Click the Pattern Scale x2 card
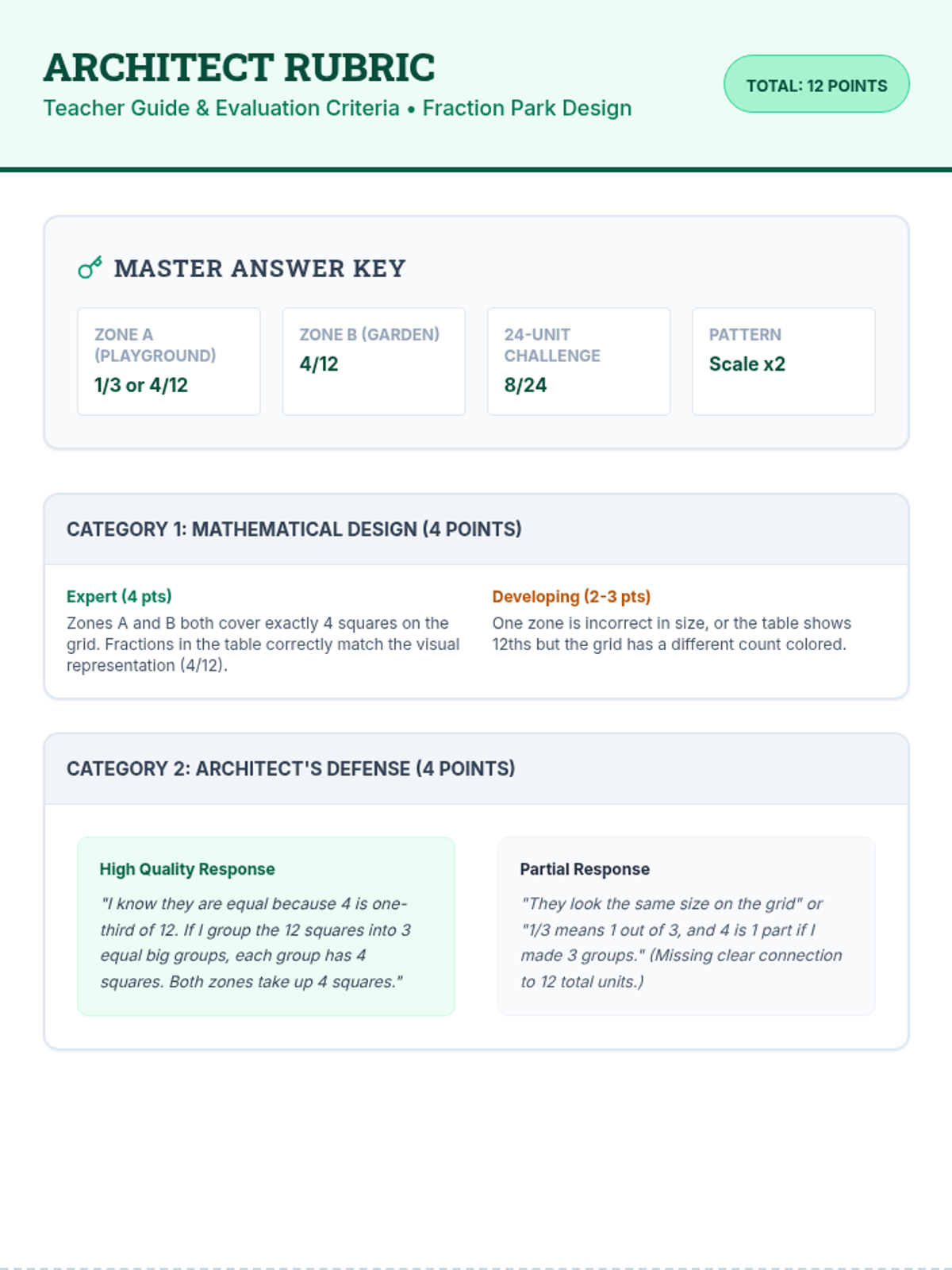 click(783, 361)
